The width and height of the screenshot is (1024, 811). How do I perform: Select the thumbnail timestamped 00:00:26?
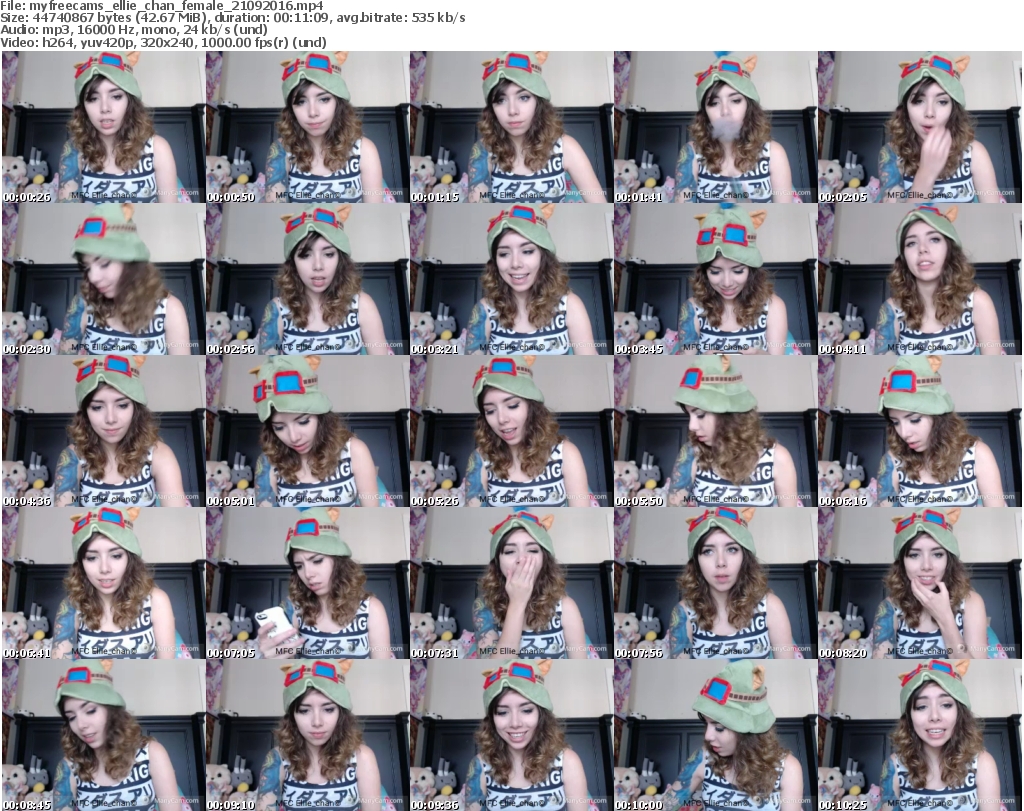pos(103,127)
